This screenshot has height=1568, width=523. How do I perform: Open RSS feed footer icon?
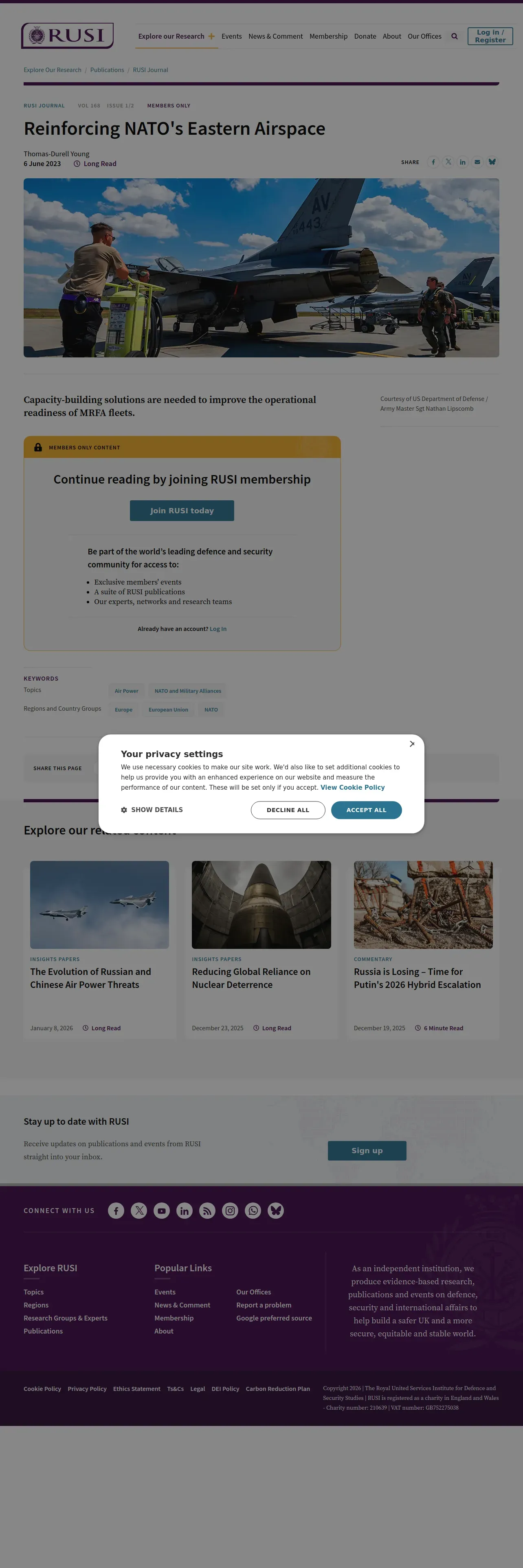pos(207,1211)
